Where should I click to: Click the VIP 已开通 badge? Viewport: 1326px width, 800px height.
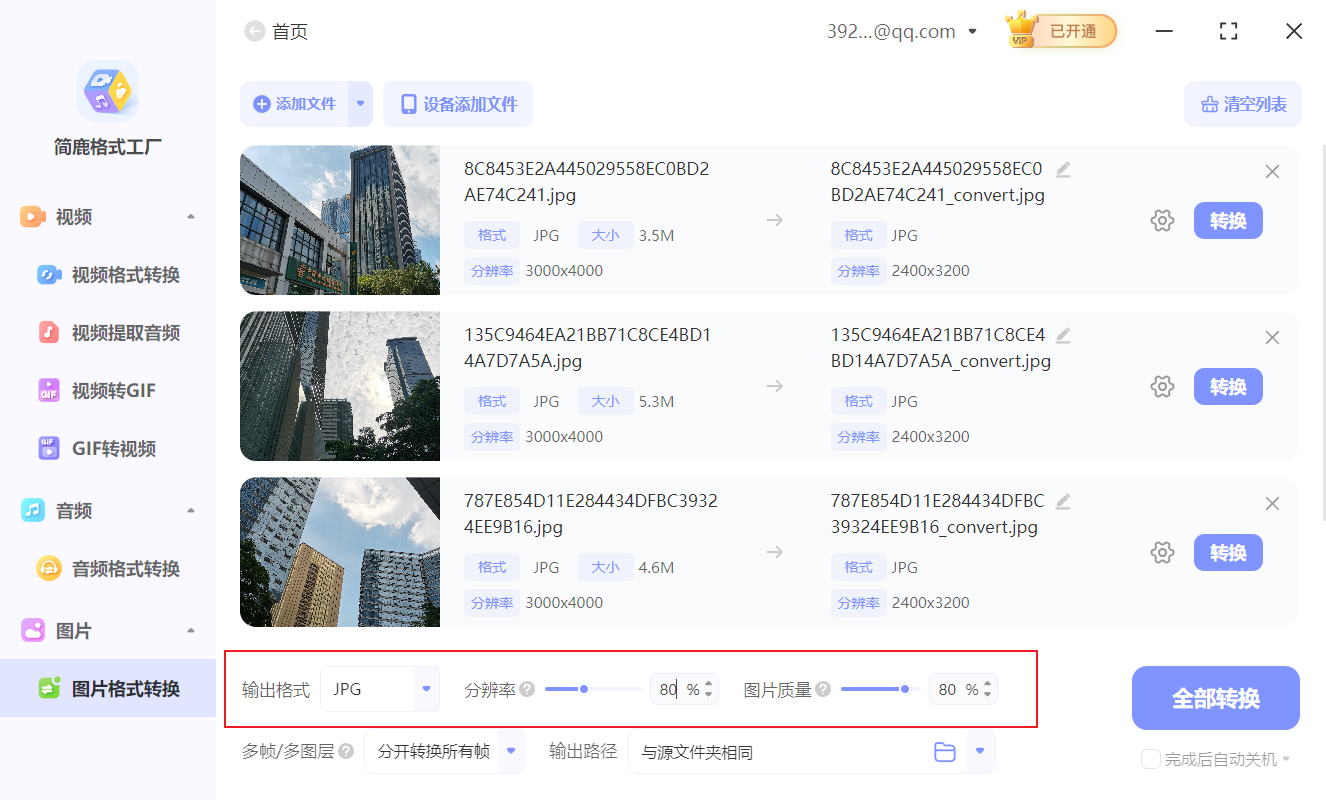click(1060, 31)
